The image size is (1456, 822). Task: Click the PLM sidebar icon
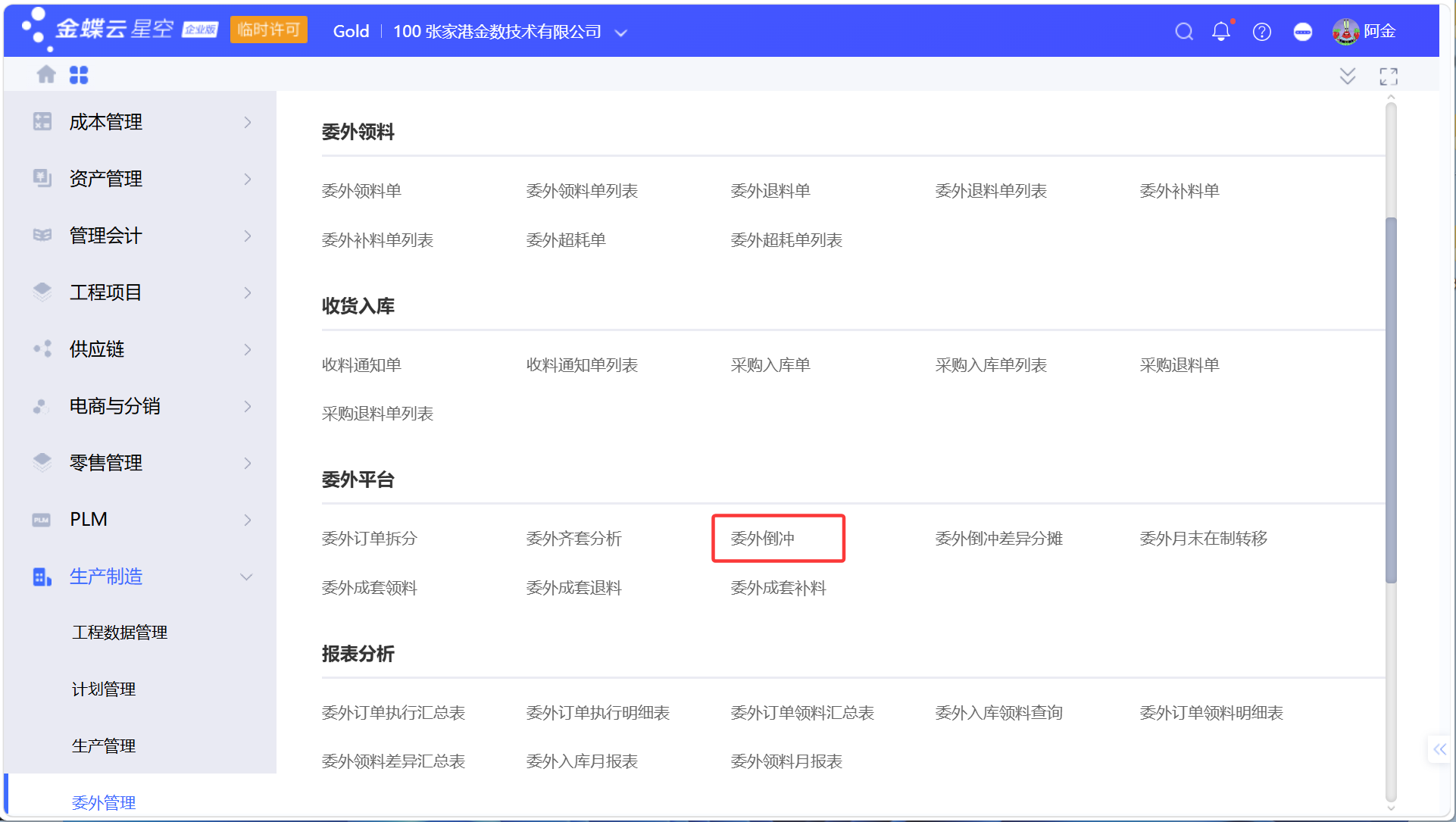(x=42, y=519)
